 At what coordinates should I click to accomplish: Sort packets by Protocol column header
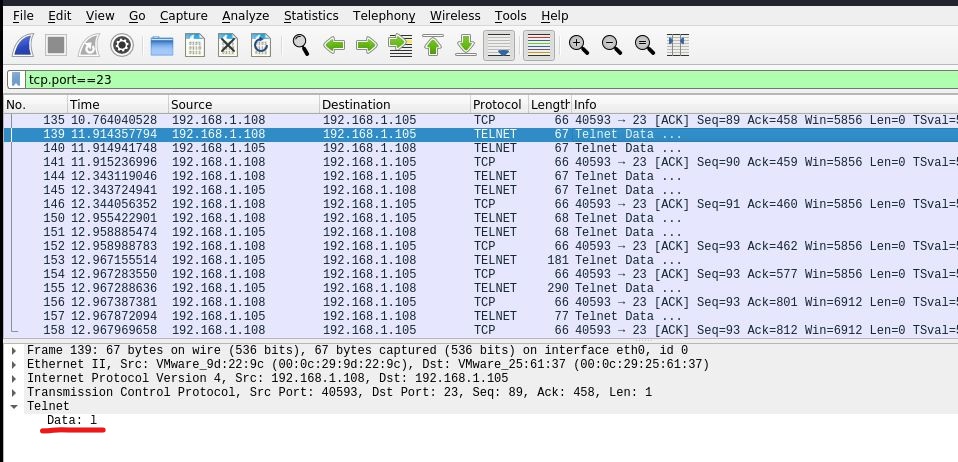pos(499,104)
